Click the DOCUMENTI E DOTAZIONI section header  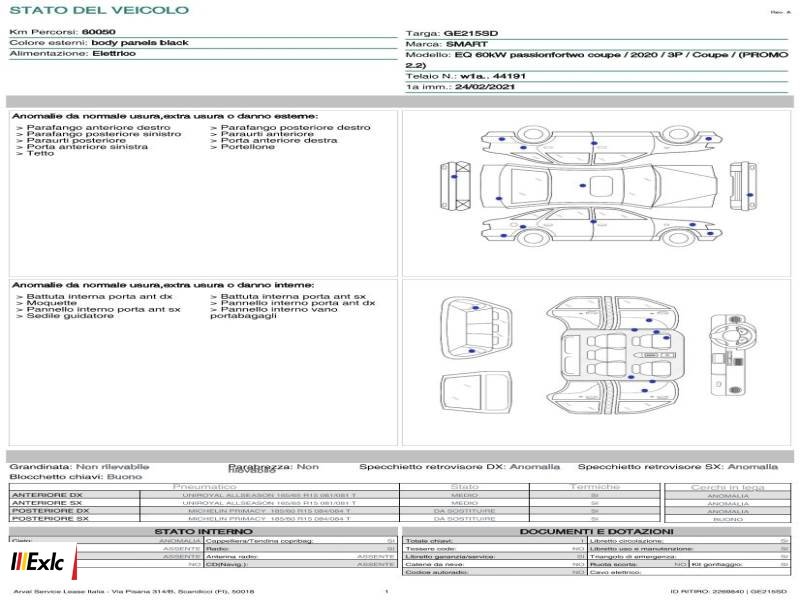(596, 532)
